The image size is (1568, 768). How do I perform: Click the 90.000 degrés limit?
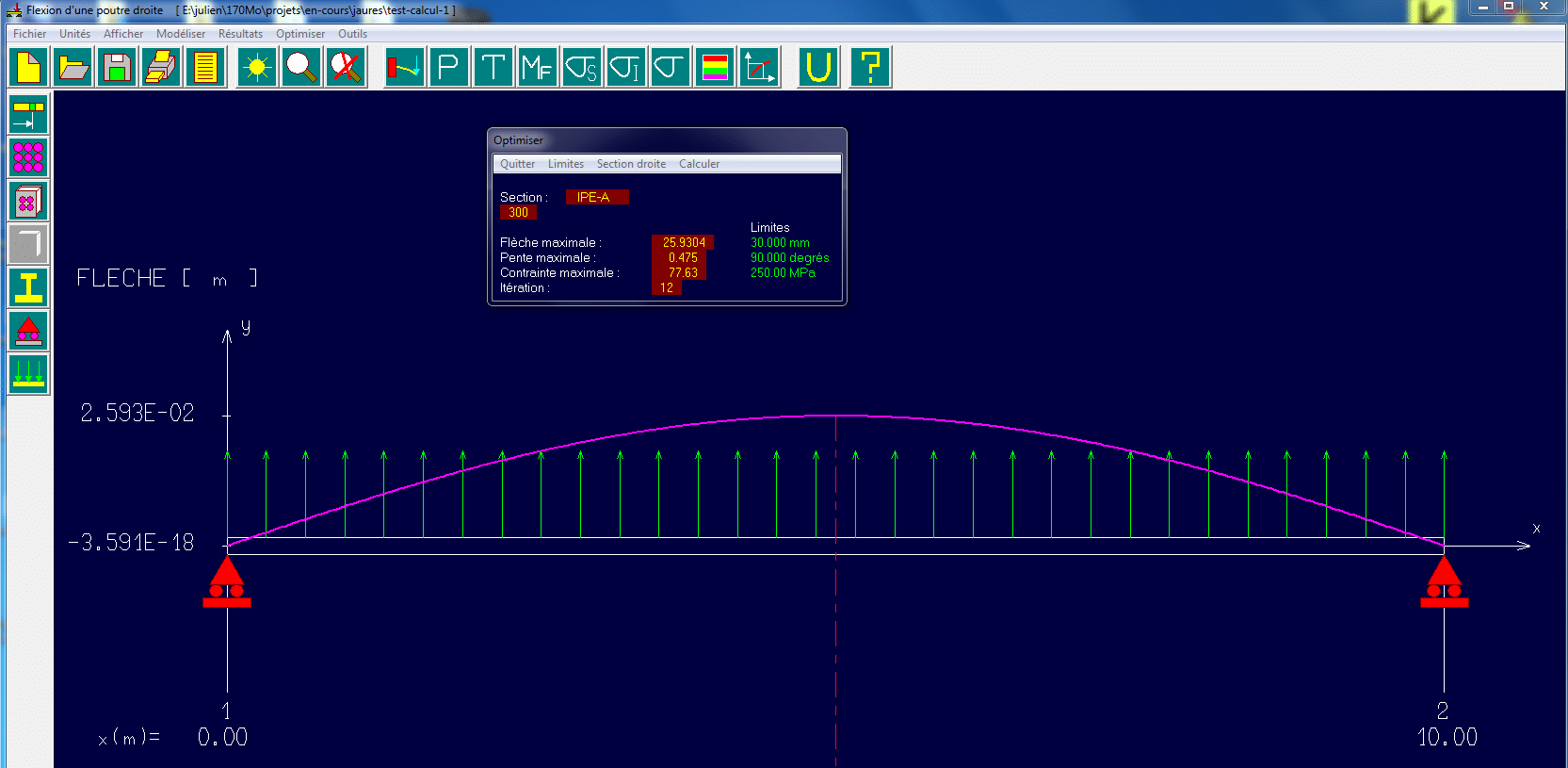coord(789,257)
